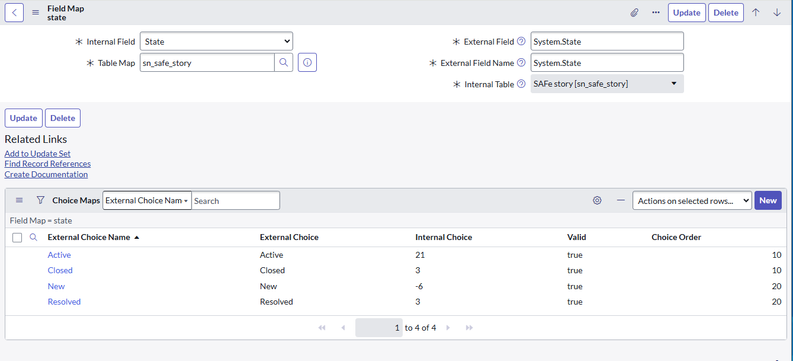Sort by External Choice Name ascending arrow

coord(137,238)
